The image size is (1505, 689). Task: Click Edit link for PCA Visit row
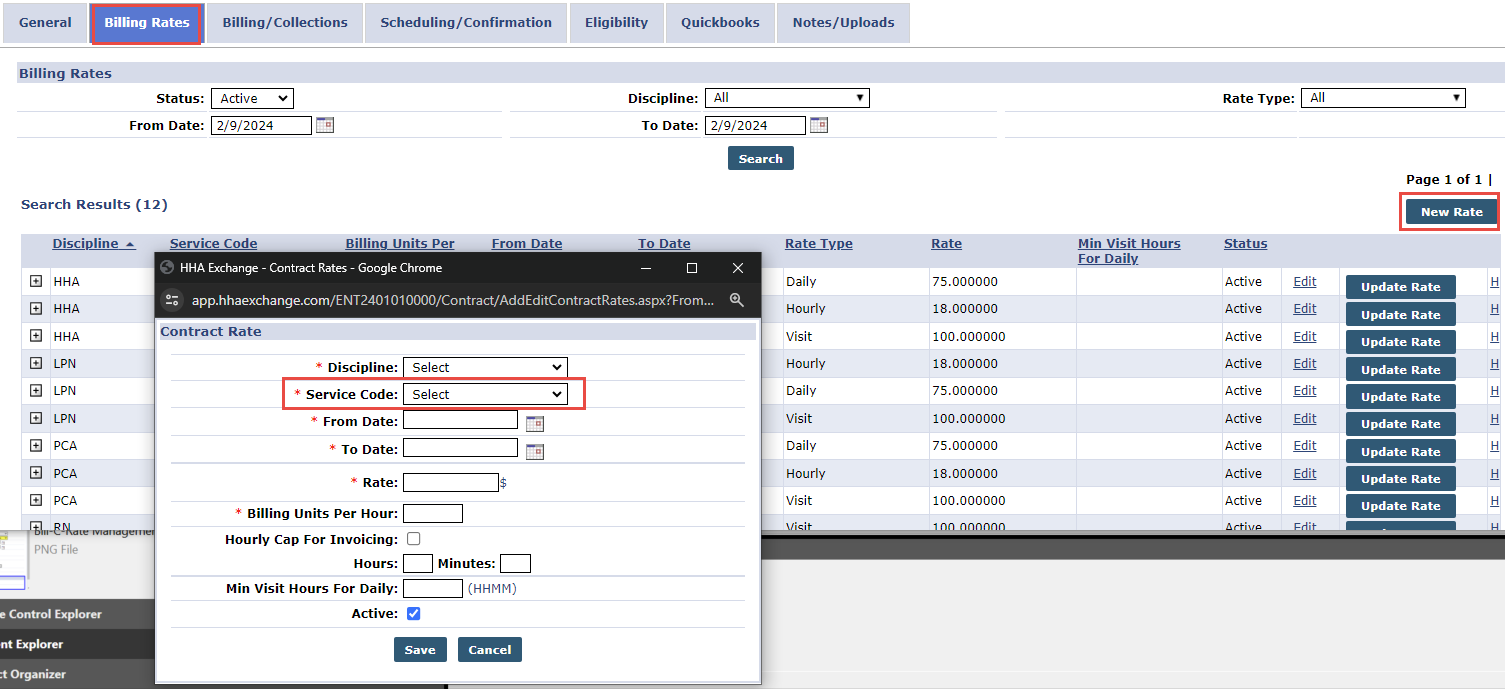click(1304, 501)
